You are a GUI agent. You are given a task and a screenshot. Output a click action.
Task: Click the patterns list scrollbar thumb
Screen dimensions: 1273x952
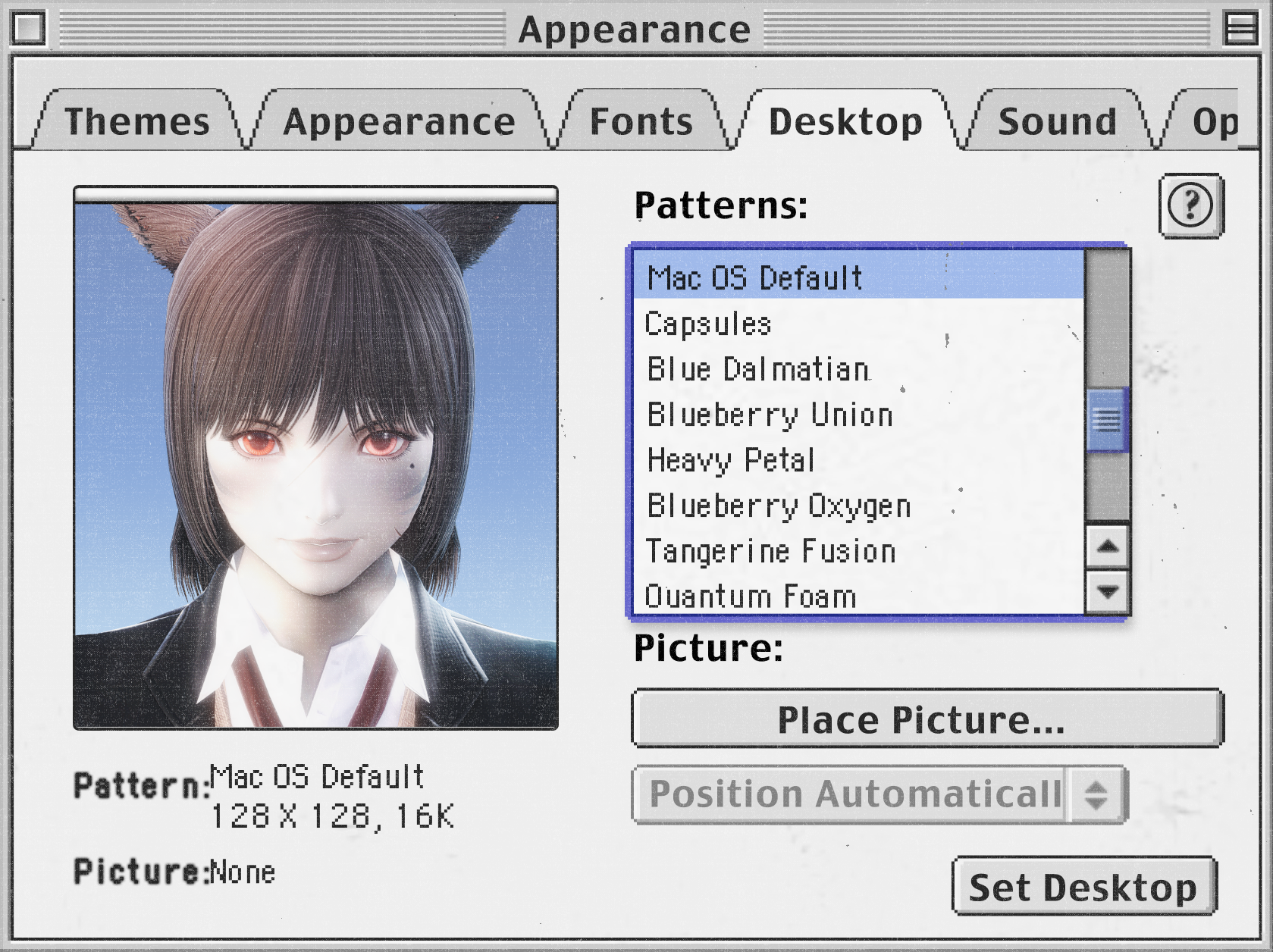(x=1108, y=419)
